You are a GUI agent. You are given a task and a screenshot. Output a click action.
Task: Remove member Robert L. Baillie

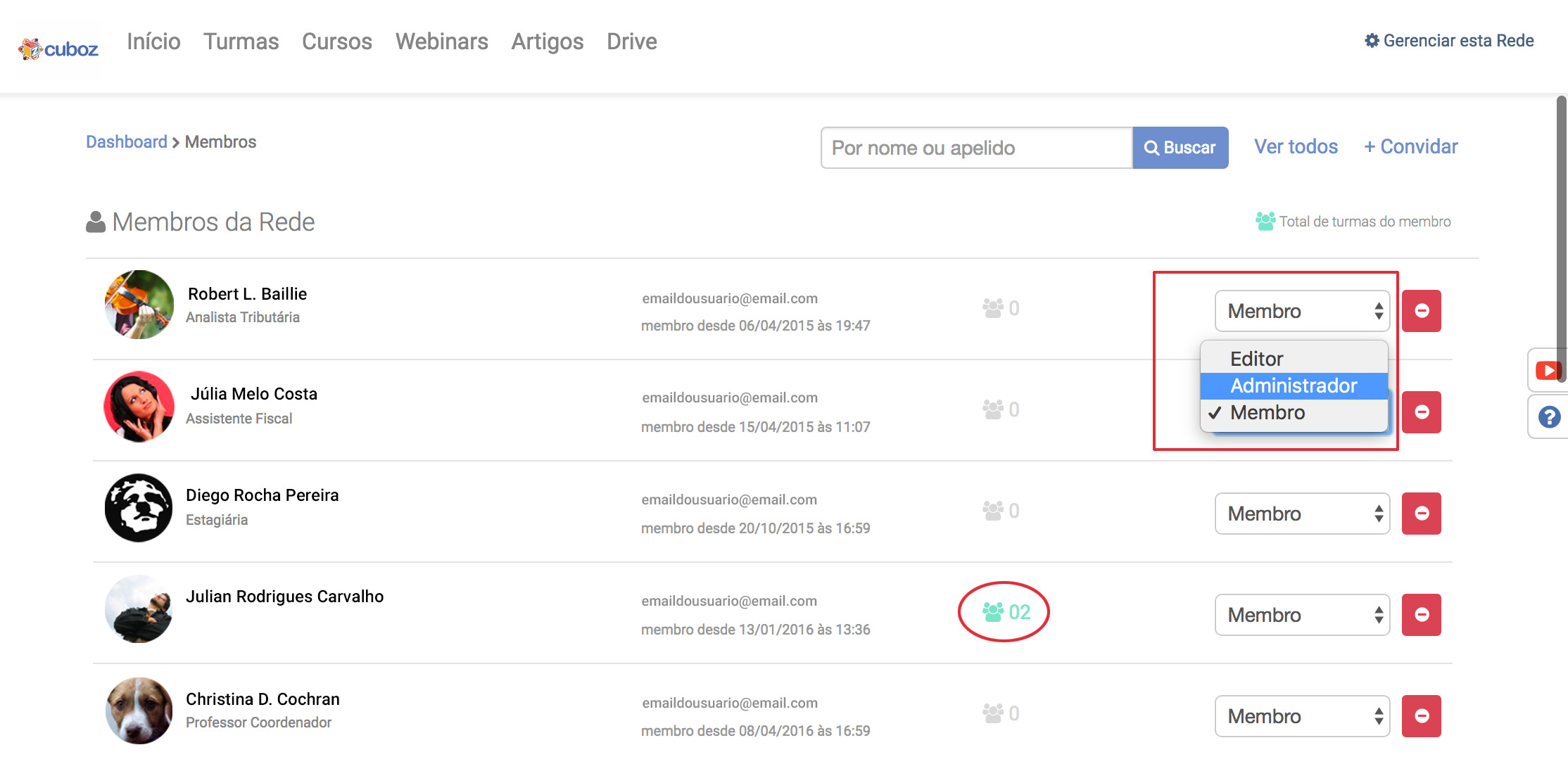(x=1421, y=311)
